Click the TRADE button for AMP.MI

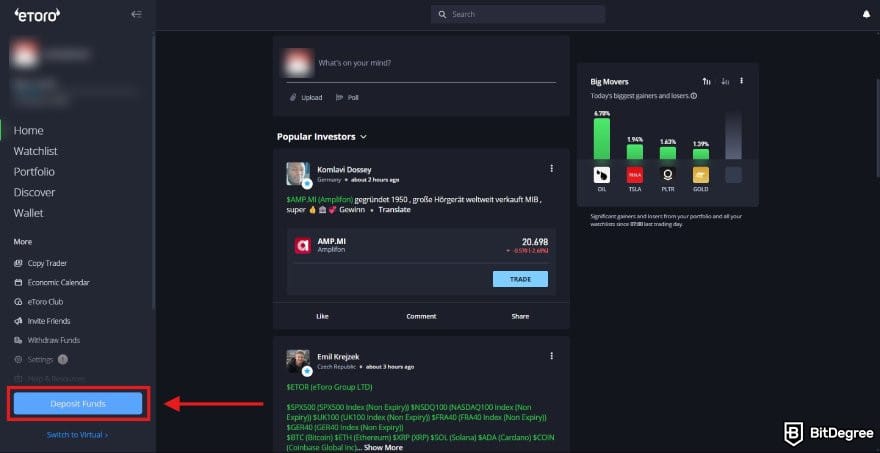click(x=520, y=279)
